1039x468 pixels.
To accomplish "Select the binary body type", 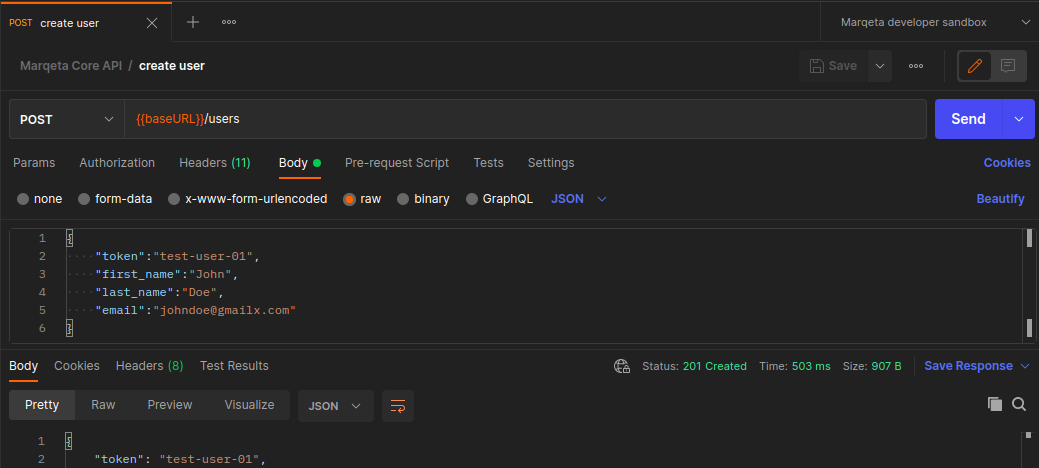I will click(x=423, y=199).
